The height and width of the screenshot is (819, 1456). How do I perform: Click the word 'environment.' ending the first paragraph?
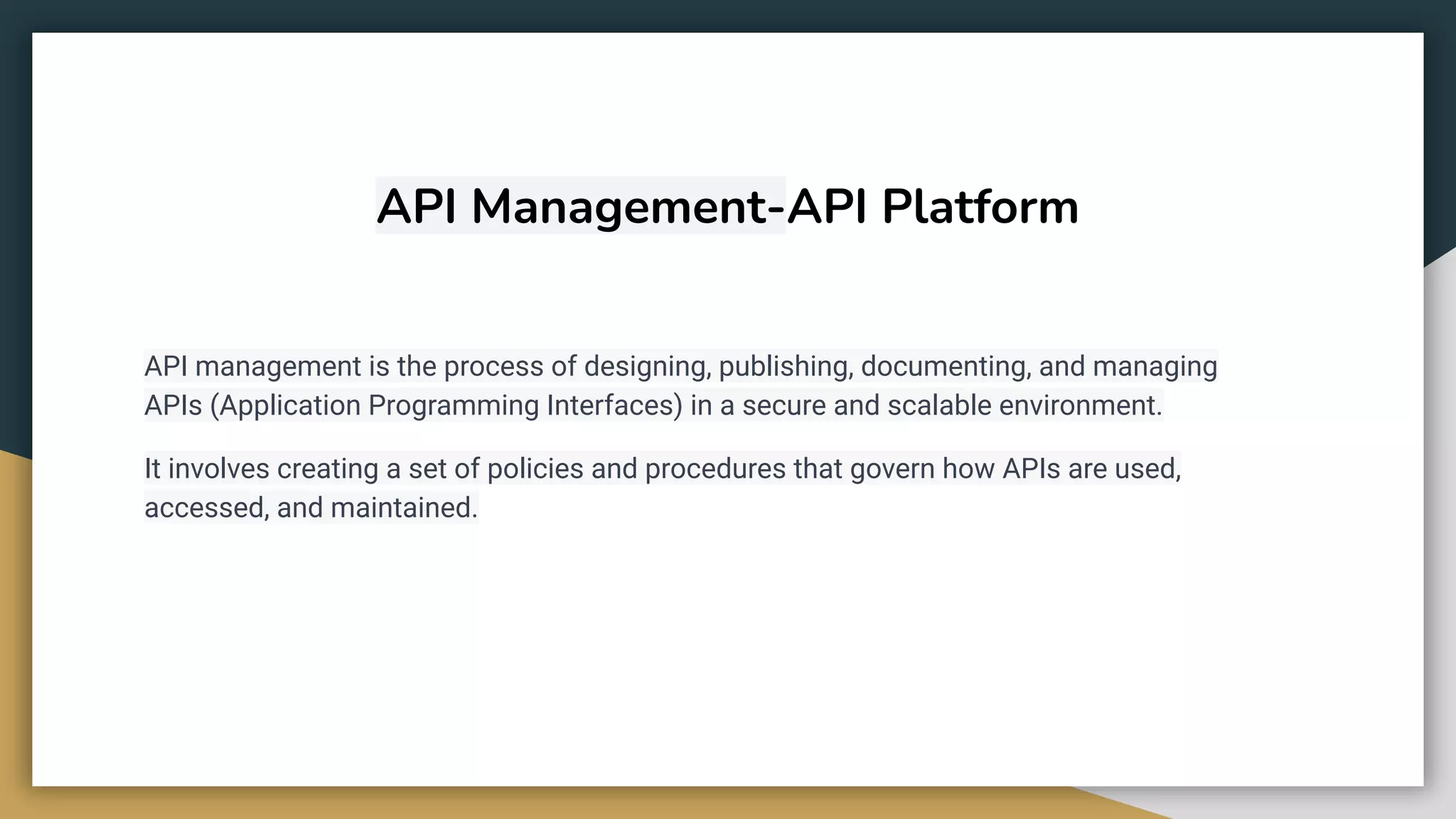[1080, 405]
